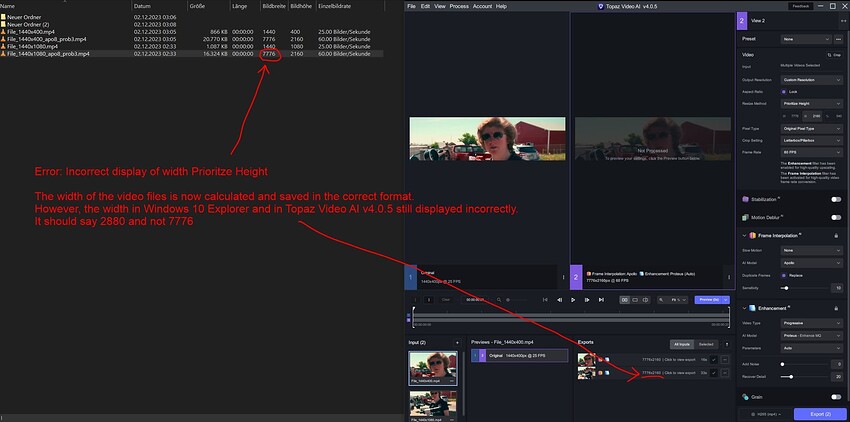
Task: Collapse the Enhancement section
Action: pos(745,307)
